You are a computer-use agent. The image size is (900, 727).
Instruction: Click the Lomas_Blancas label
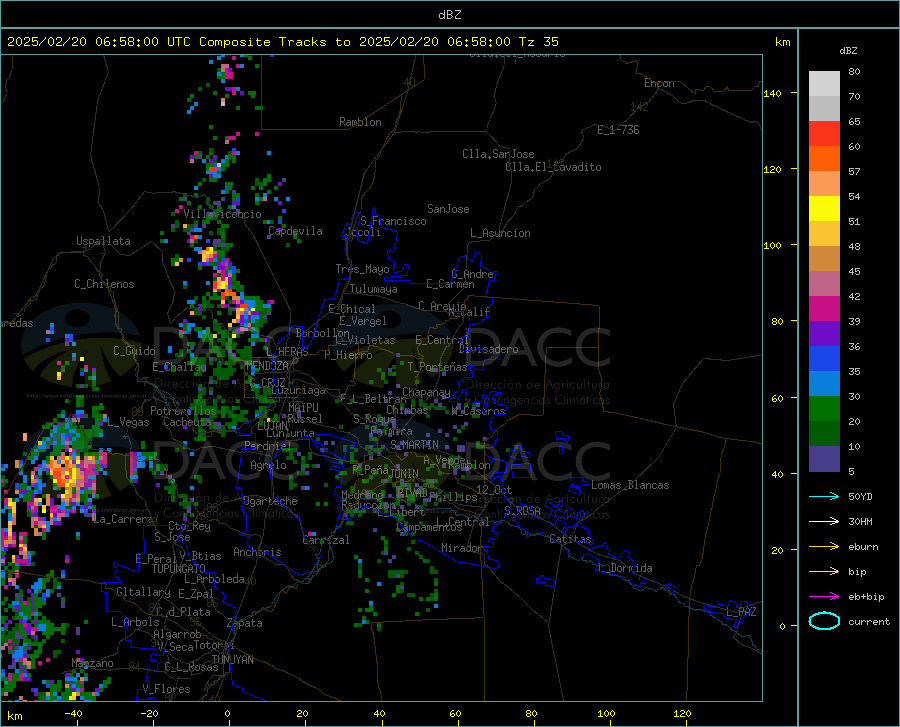click(630, 485)
